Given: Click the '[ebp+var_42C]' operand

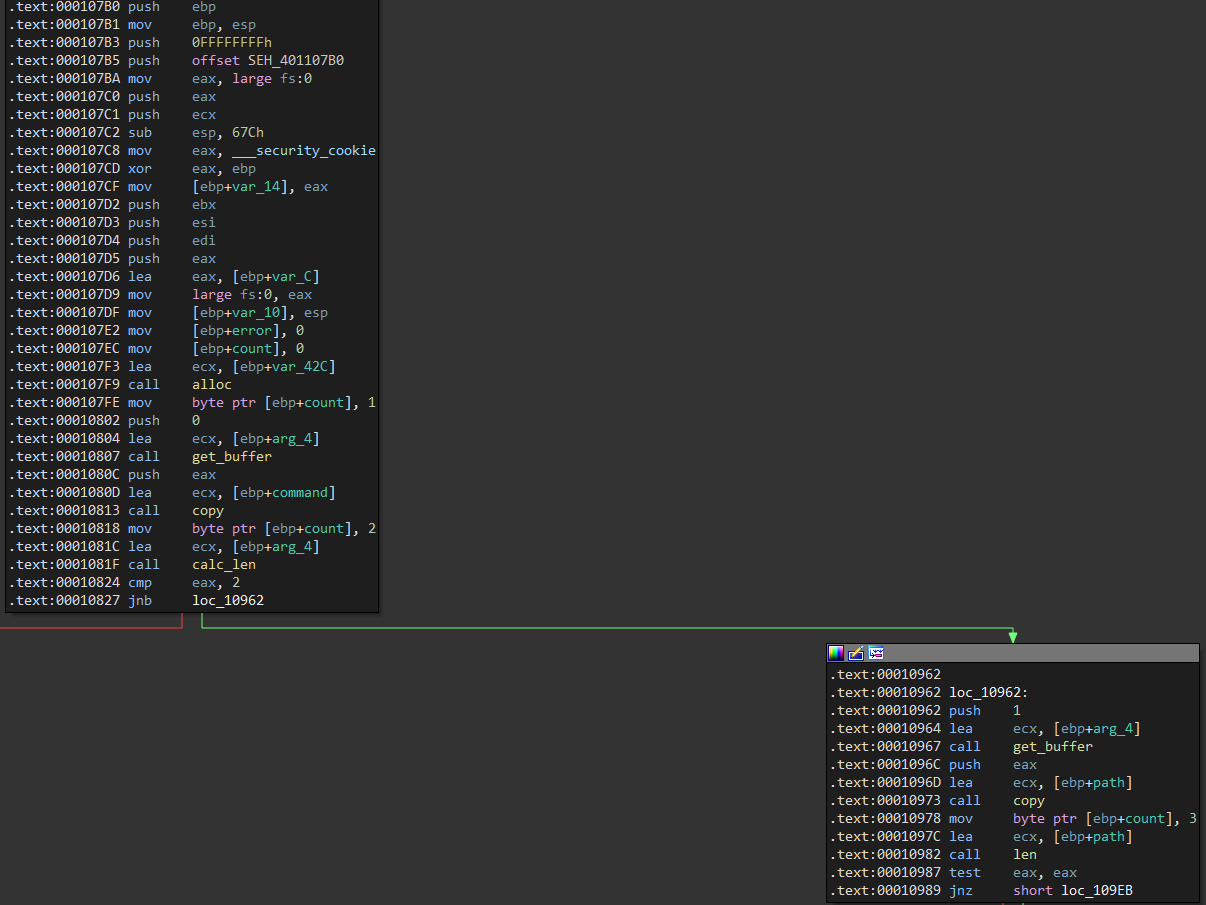Looking at the screenshot, I should click(x=284, y=367).
